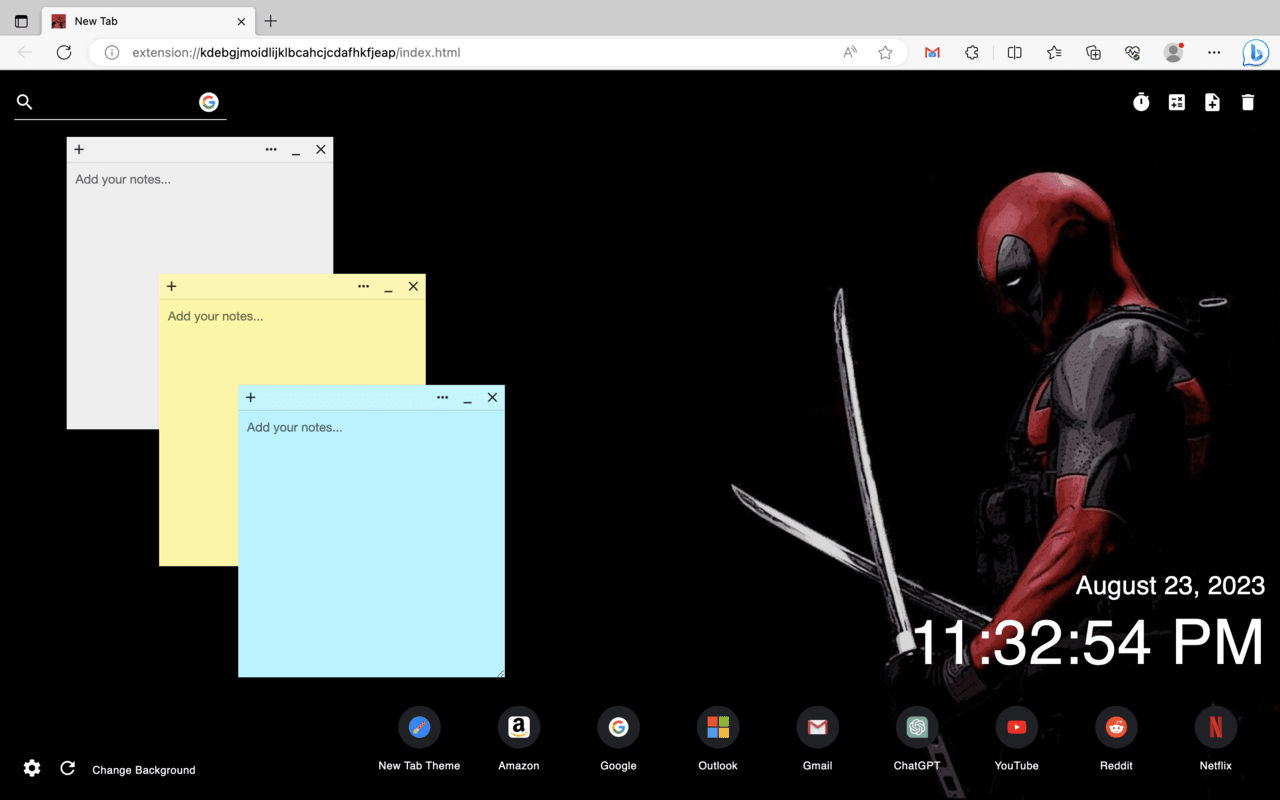
Task: Click the clock showing 11:32:54 PM
Action: tap(1088, 642)
